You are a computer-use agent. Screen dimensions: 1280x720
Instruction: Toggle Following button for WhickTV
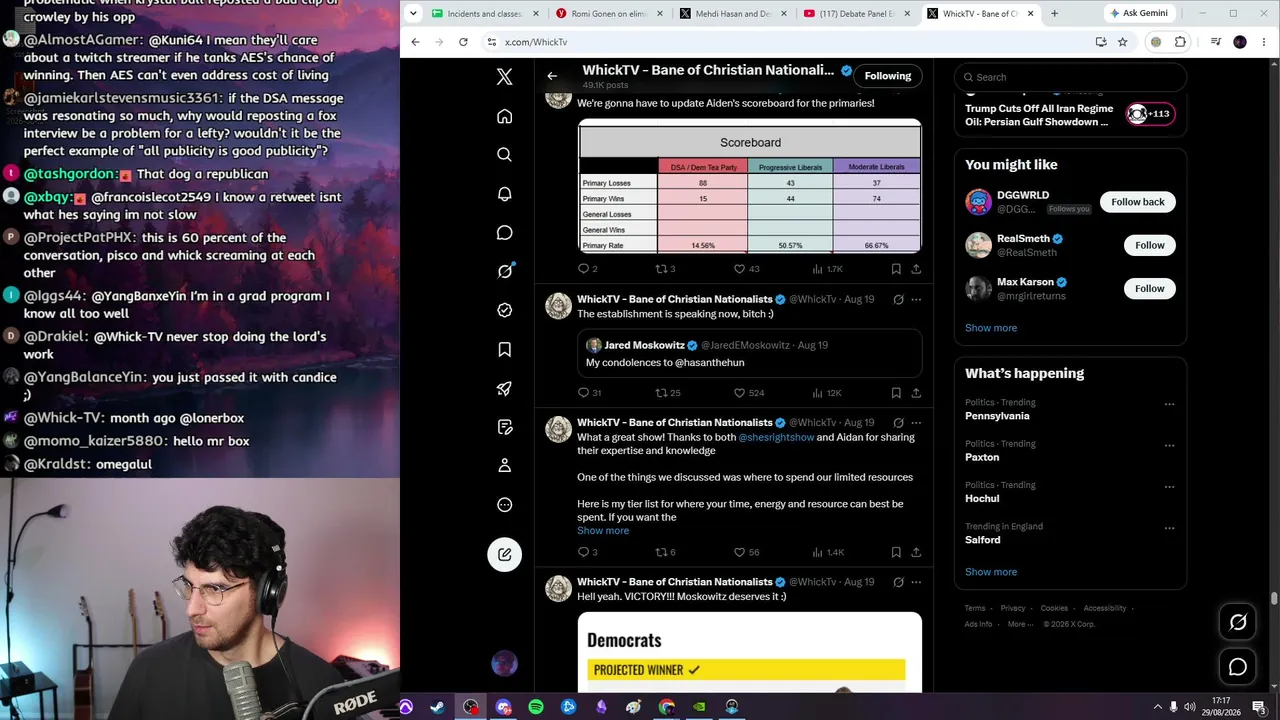pos(888,76)
